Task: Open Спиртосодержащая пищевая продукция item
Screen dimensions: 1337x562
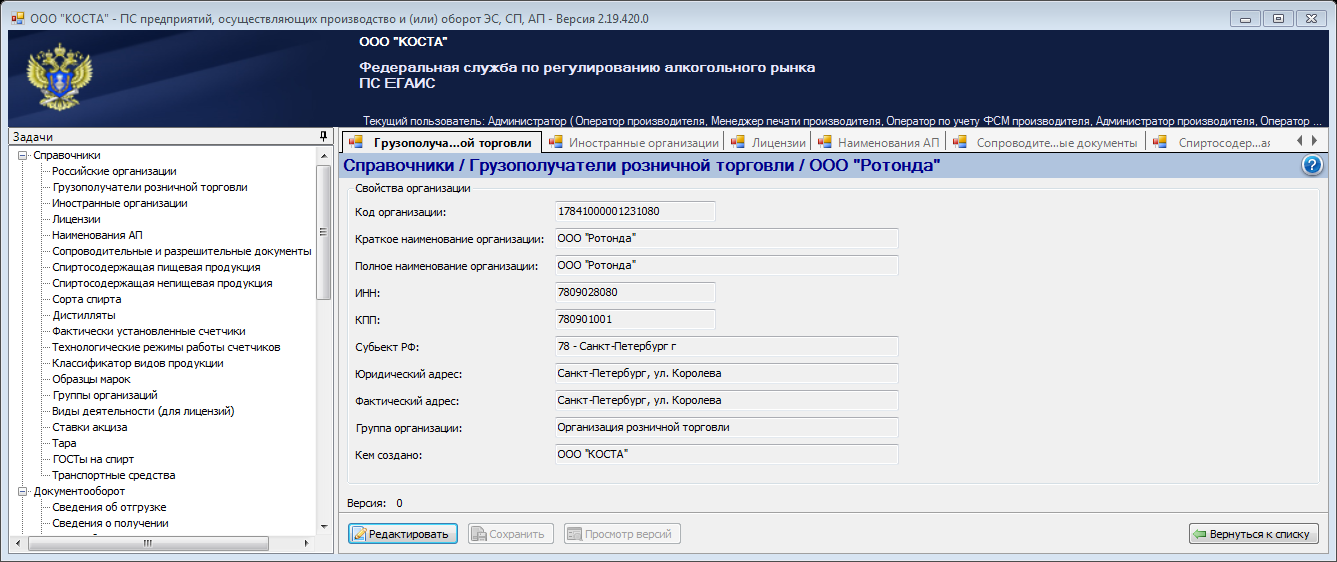Action: pyautogui.click(x=156, y=268)
